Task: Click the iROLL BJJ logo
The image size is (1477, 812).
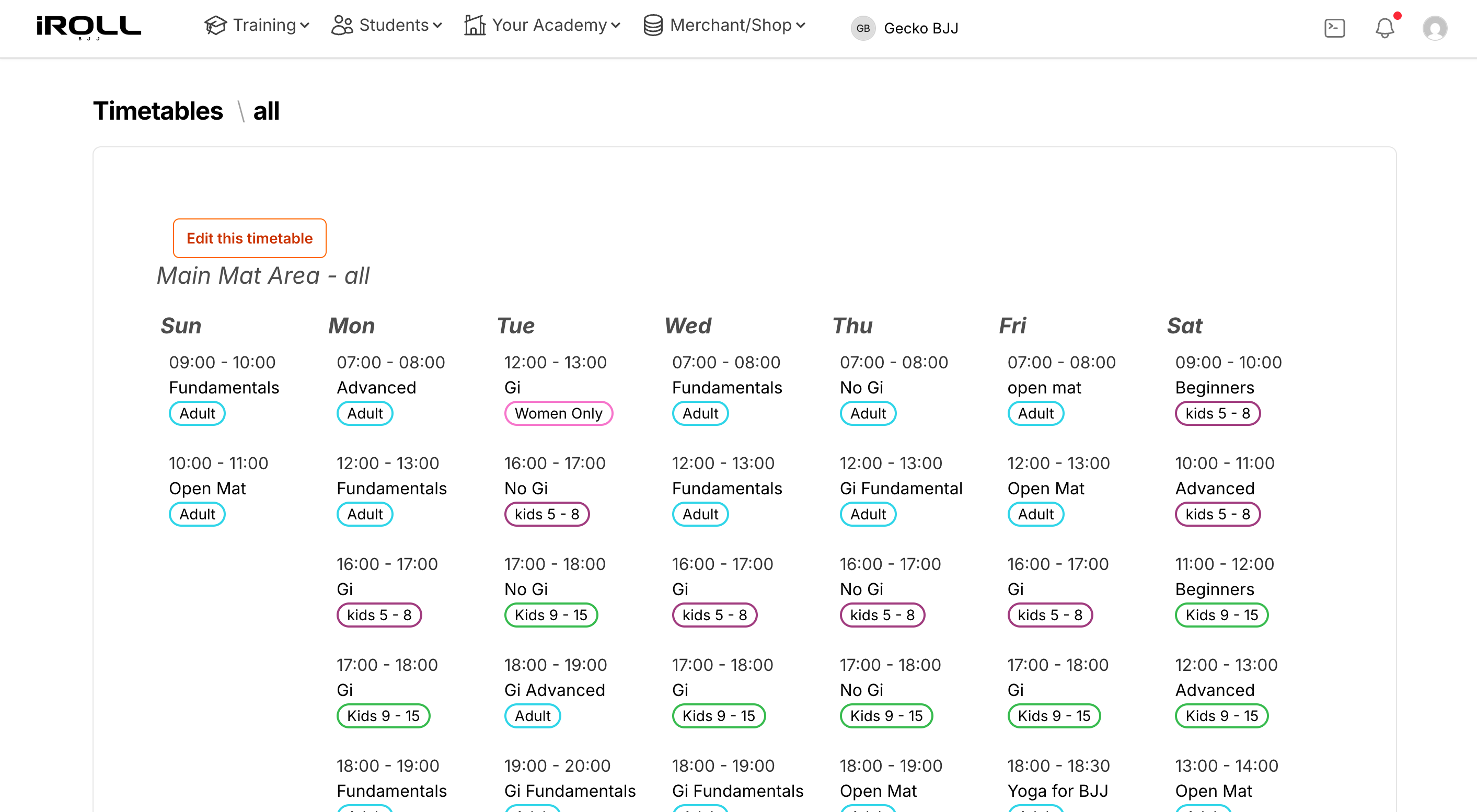Action: pyautogui.click(x=88, y=28)
